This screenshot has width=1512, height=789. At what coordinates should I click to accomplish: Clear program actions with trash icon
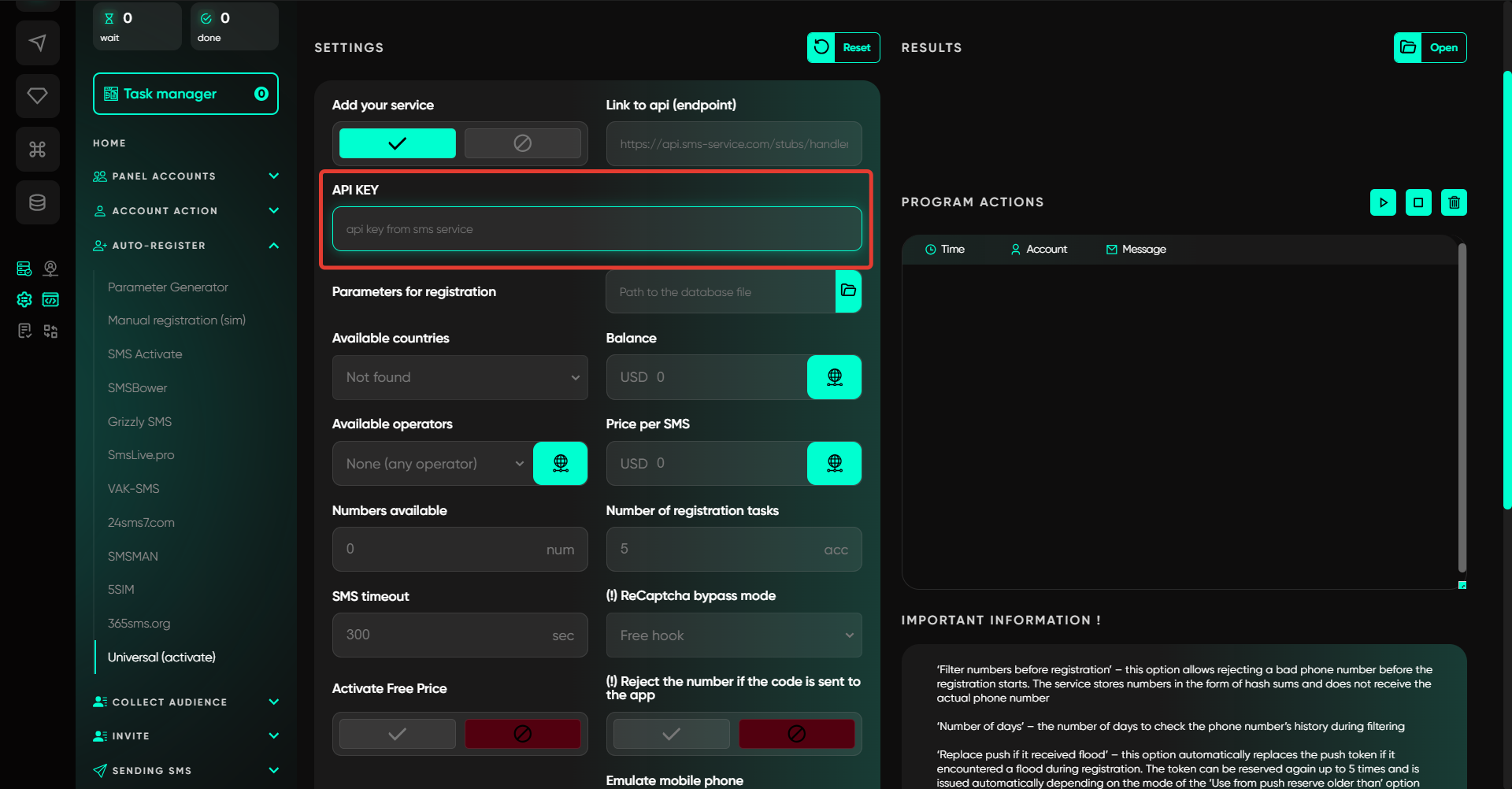click(x=1454, y=202)
